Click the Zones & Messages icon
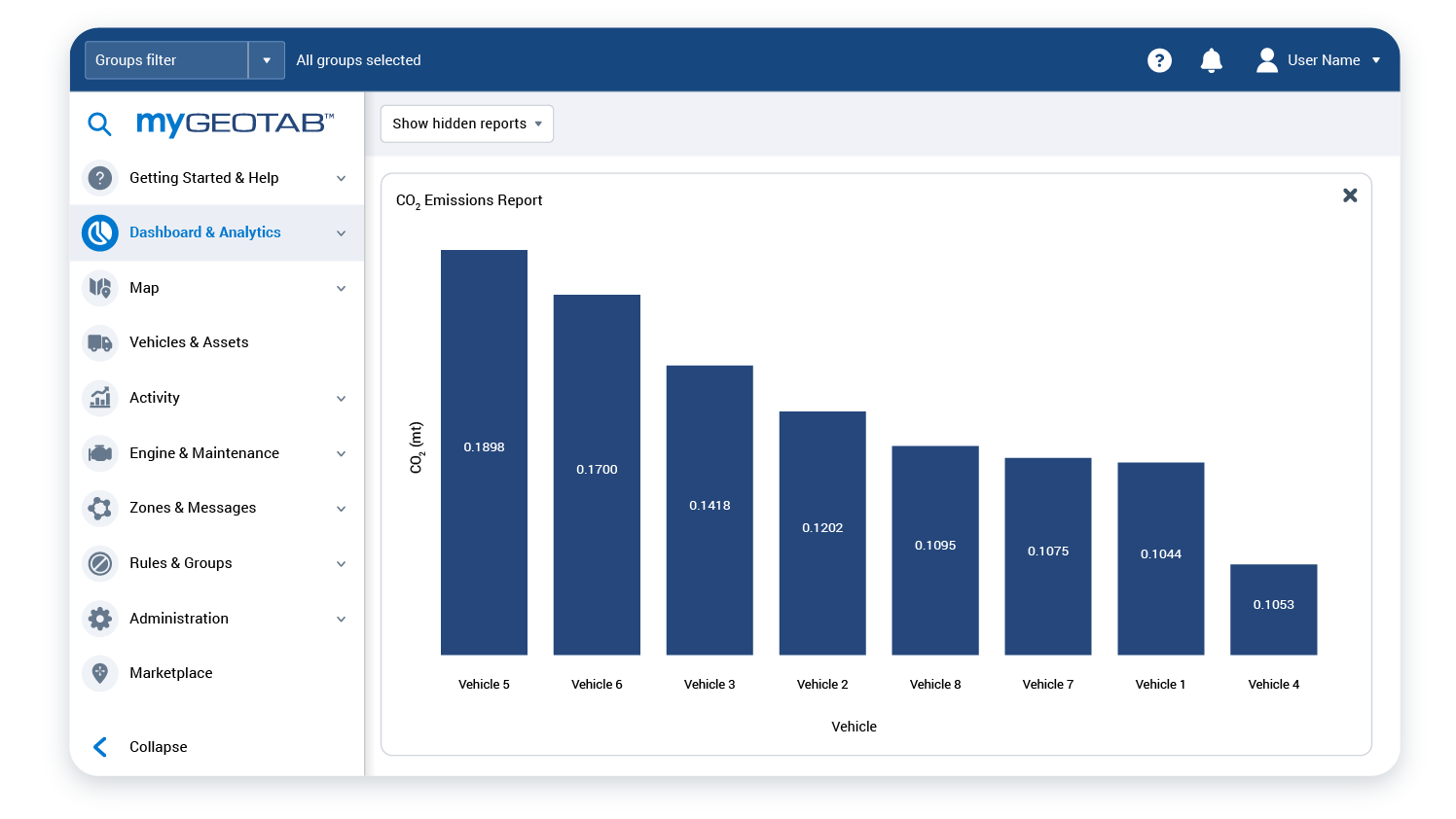The height and width of the screenshot is (819, 1456). pyautogui.click(x=100, y=508)
